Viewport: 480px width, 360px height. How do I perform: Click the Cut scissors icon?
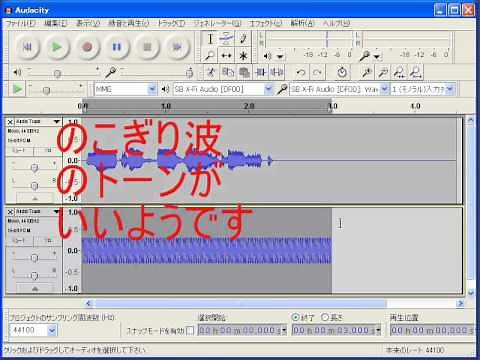211,72
